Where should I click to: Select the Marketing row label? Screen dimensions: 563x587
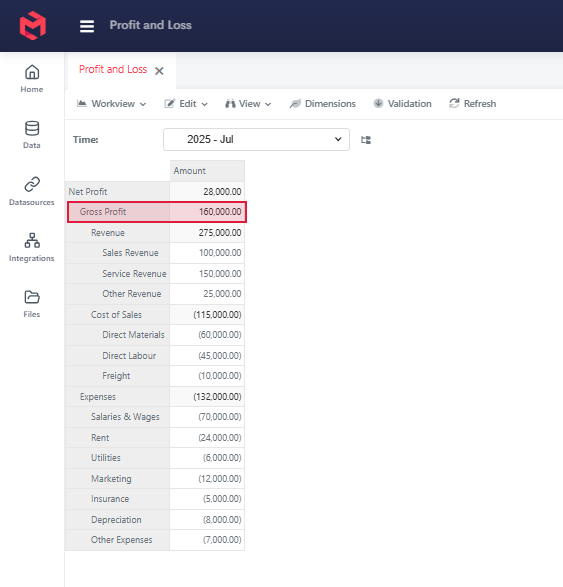tap(118, 479)
